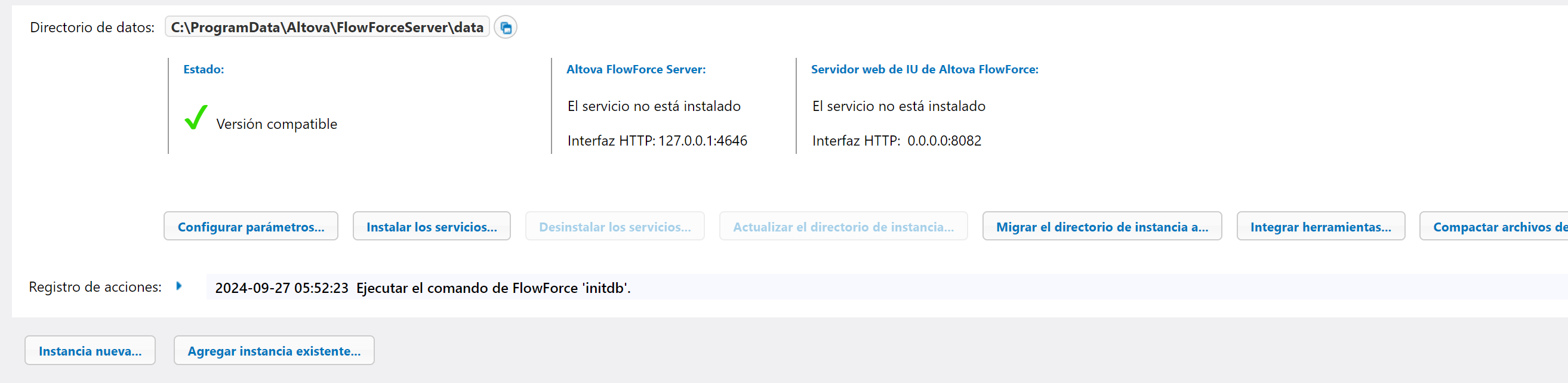This screenshot has height=383, width=1568.
Task: Click the Estado heading
Action: click(204, 69)
